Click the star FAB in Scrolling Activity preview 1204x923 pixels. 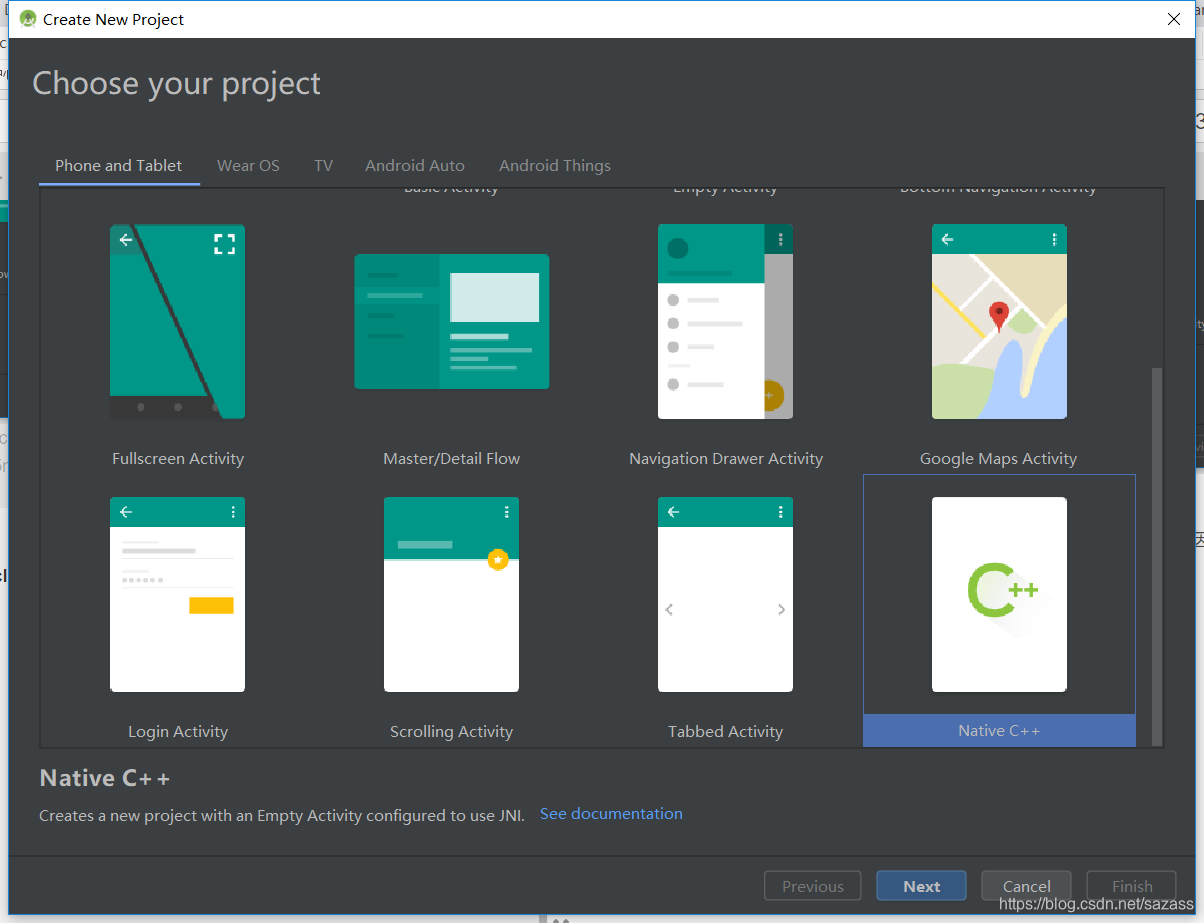(498, 560)
